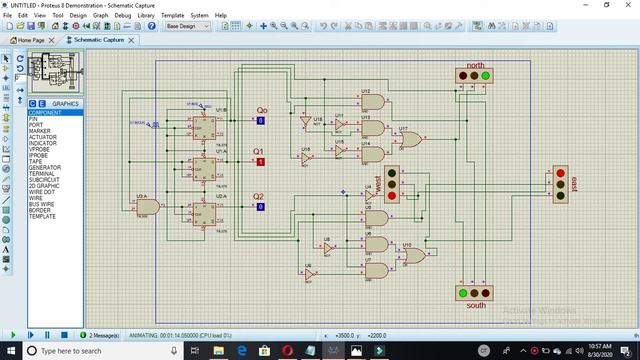The height and width of the screenshot is (360, 640).
Task: Open the Edit menu
Action: (23, 16)
